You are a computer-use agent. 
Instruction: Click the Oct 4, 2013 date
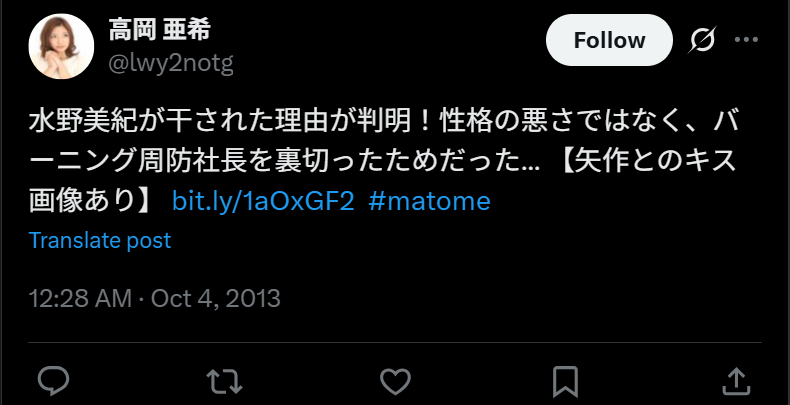click(216, 298)
